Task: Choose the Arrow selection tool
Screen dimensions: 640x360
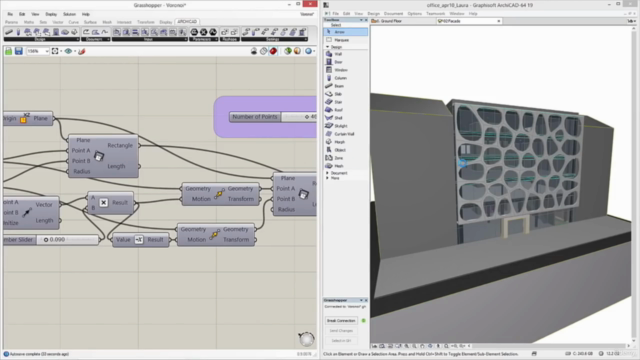Action: tap(345, 32)
